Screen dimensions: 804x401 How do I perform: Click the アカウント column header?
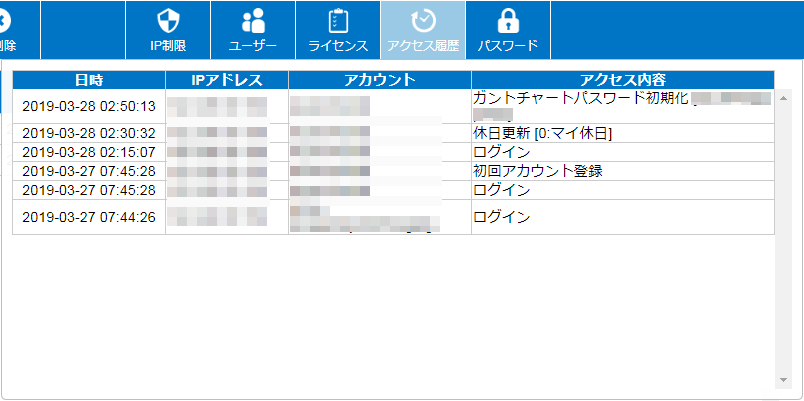(x=379, y=80)
